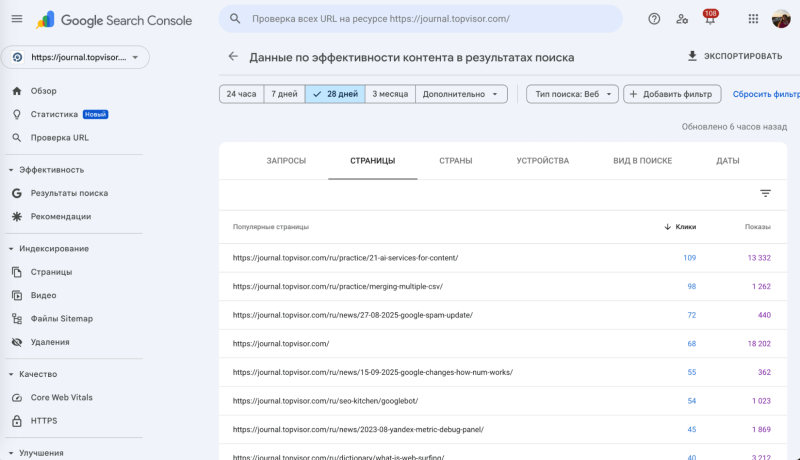
Task: Open the account profile avatar
Action: [781, 19]
